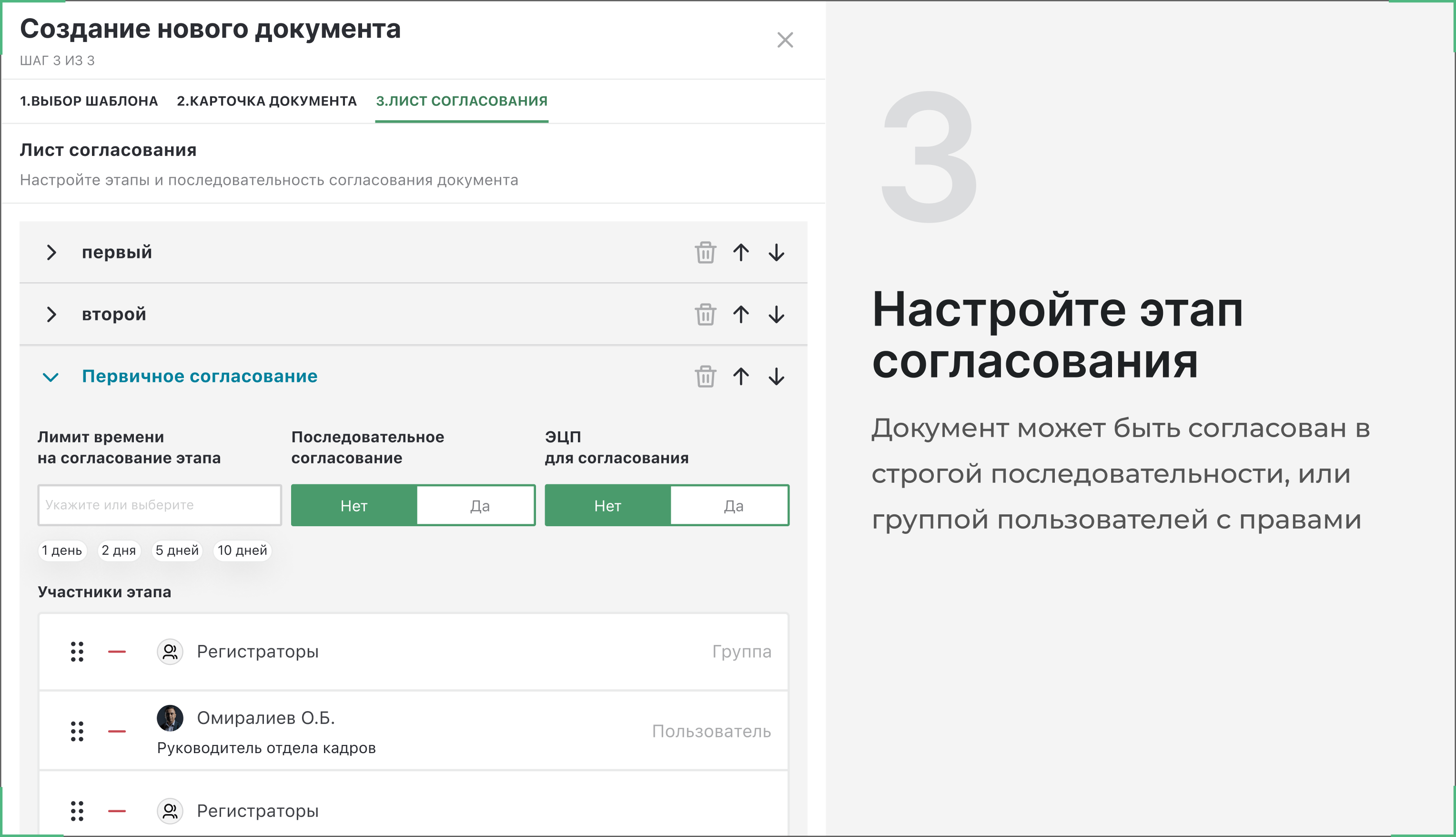Move "второй" stage up with arrow

[741, 315]
